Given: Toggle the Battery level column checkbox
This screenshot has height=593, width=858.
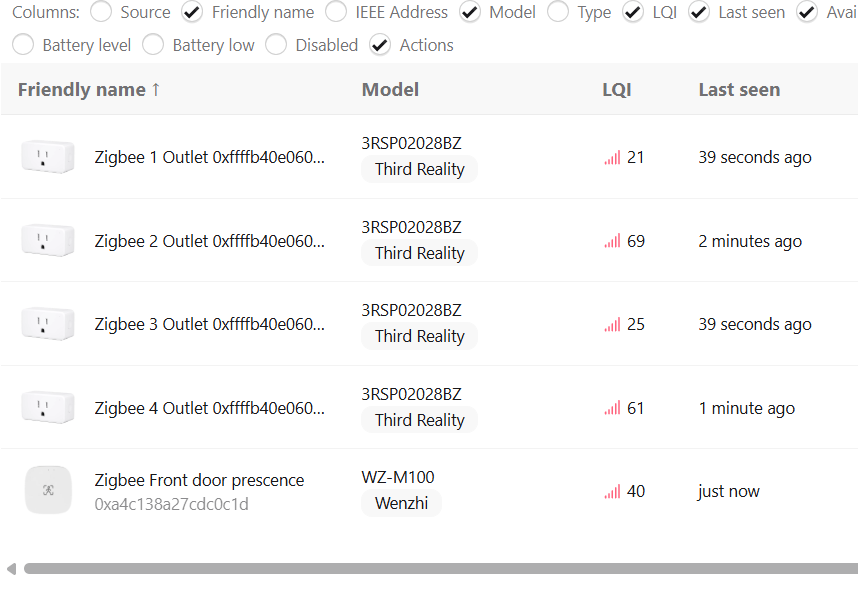Looking at the screenshot, I should (x=24, y=45).
